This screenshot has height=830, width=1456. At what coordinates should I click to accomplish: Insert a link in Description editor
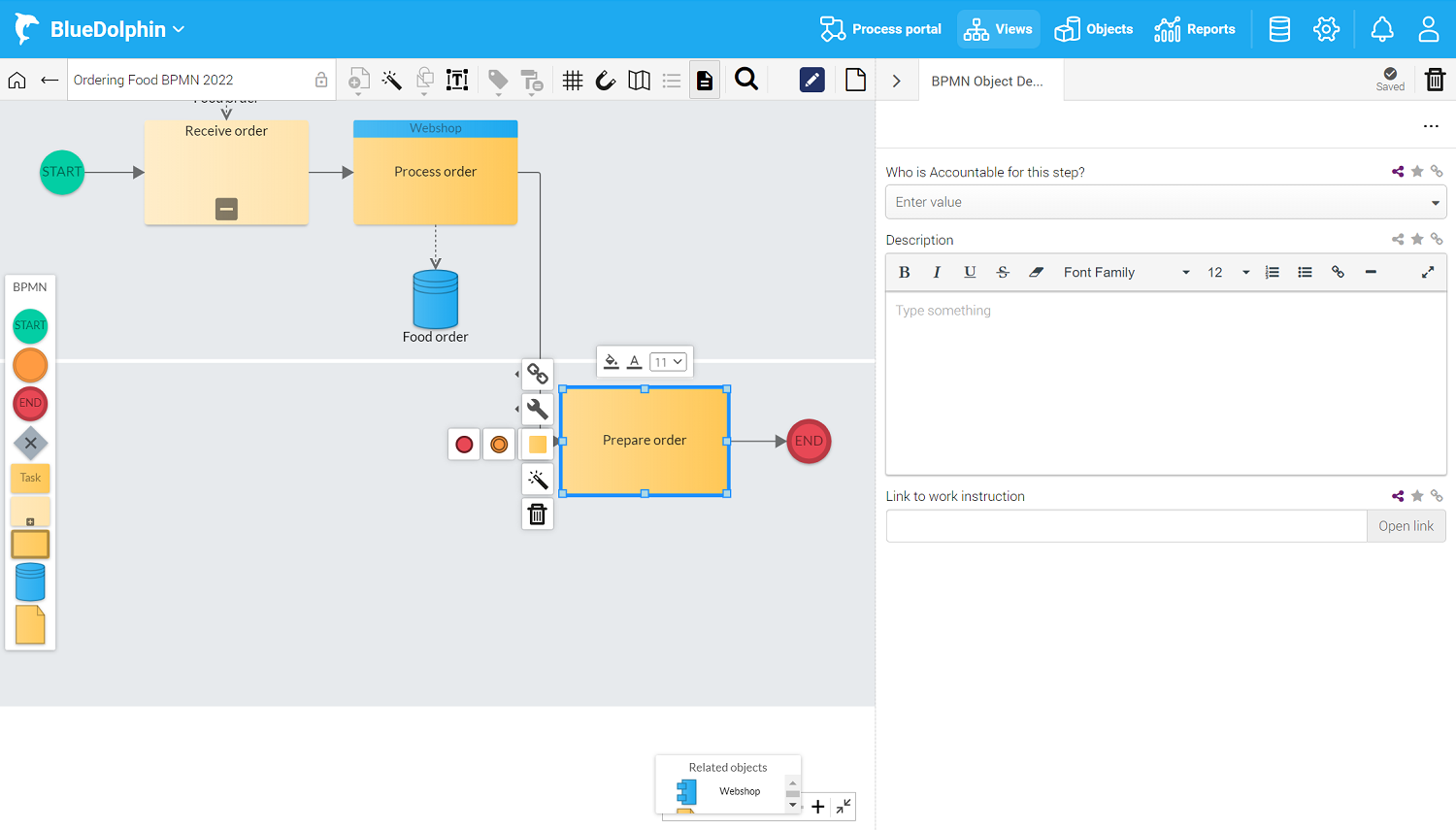click(1339, 273)
